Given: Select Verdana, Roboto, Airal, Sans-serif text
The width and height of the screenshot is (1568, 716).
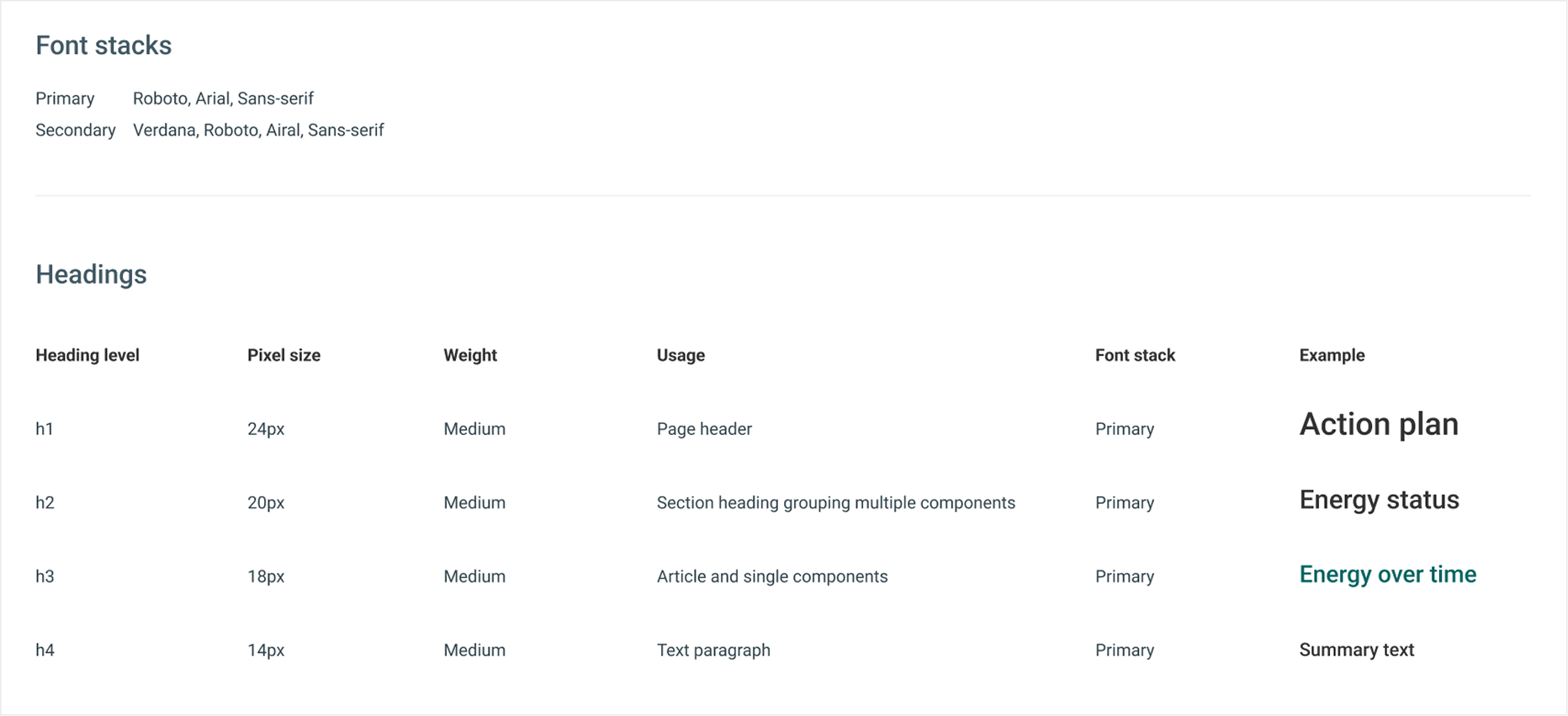Looking at the screenshot, I should pos(258,130).
